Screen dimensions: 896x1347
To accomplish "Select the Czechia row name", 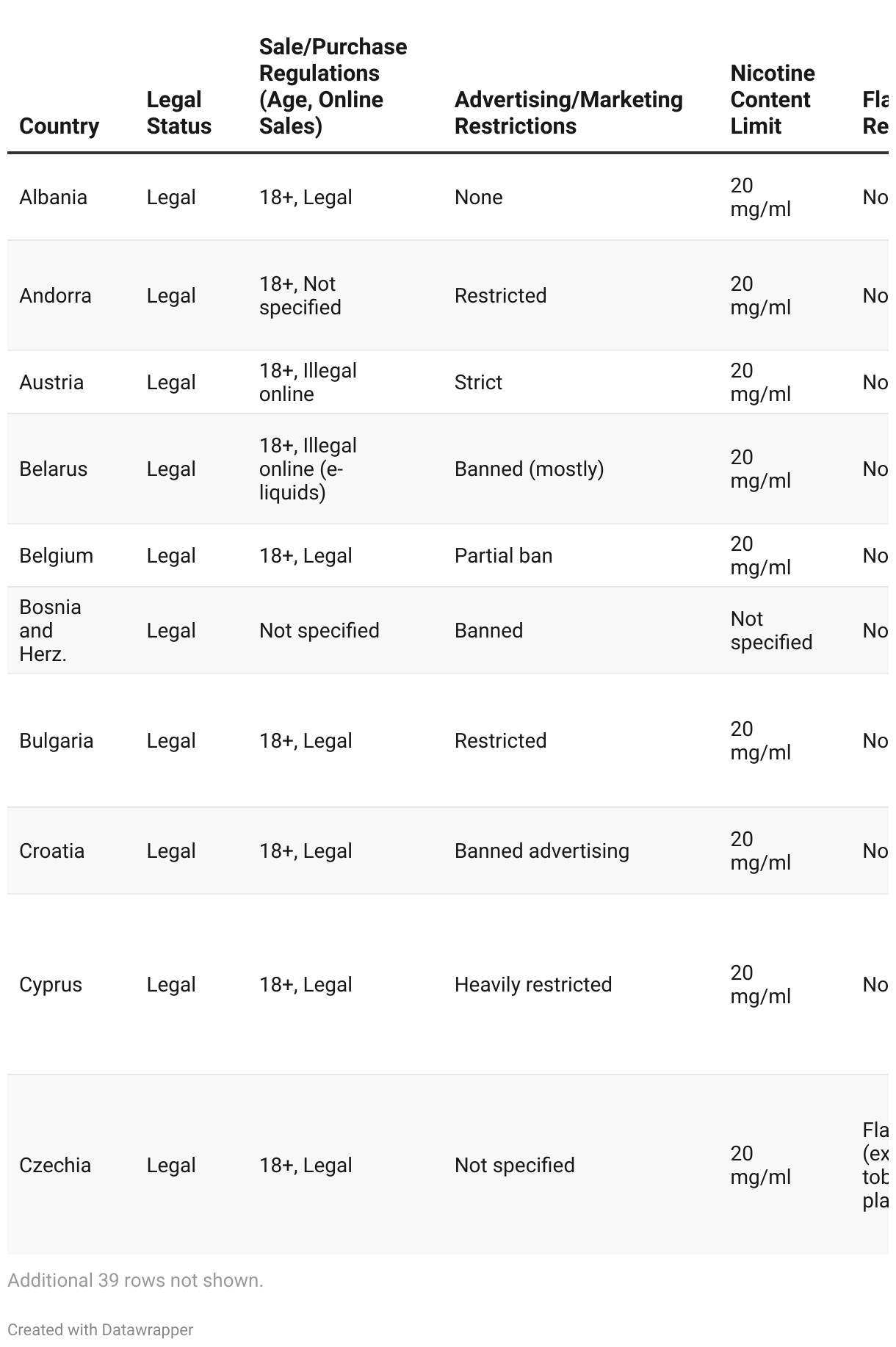I will (x=55, y=1166).
